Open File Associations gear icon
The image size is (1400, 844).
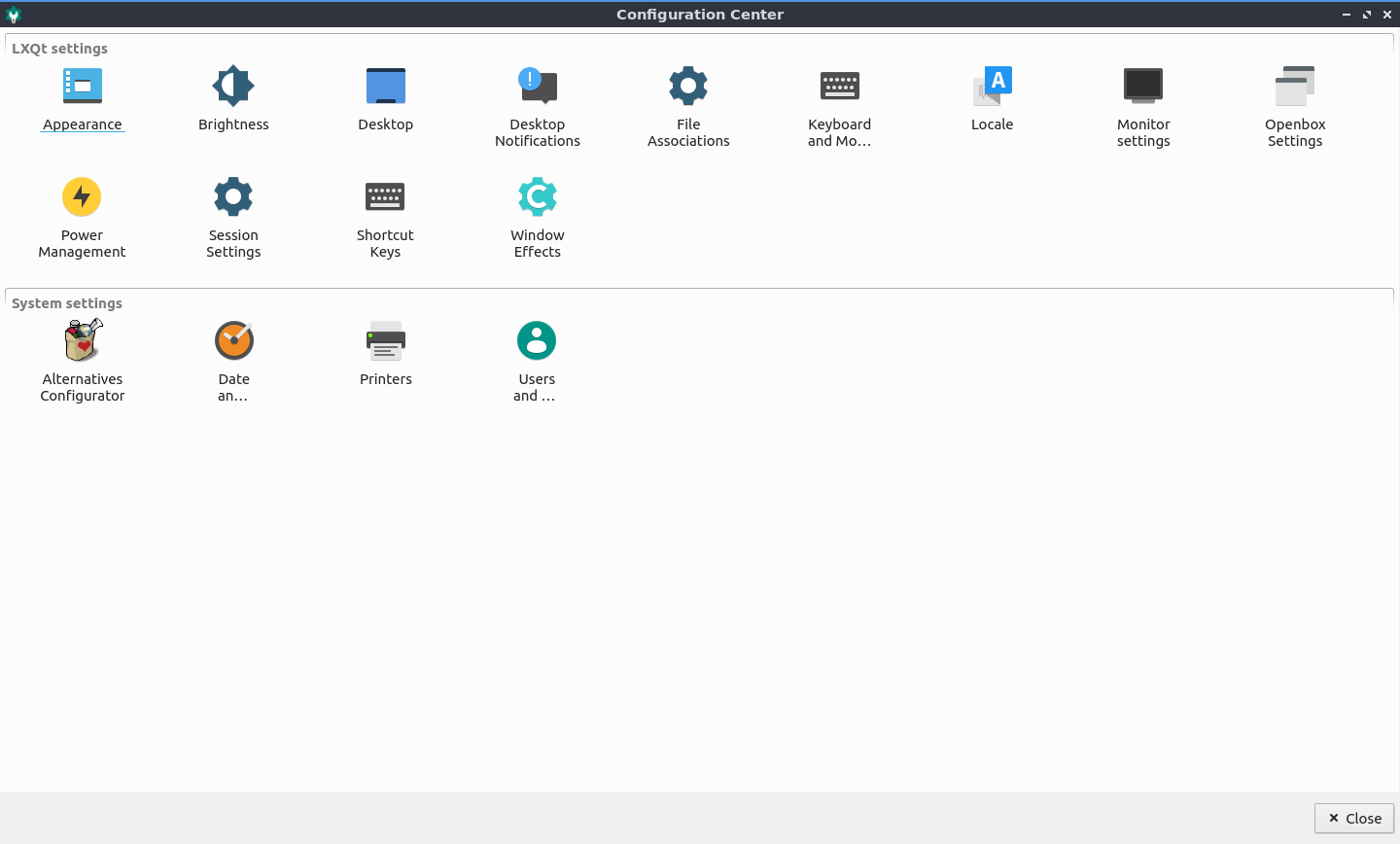(x=688, y=87)
